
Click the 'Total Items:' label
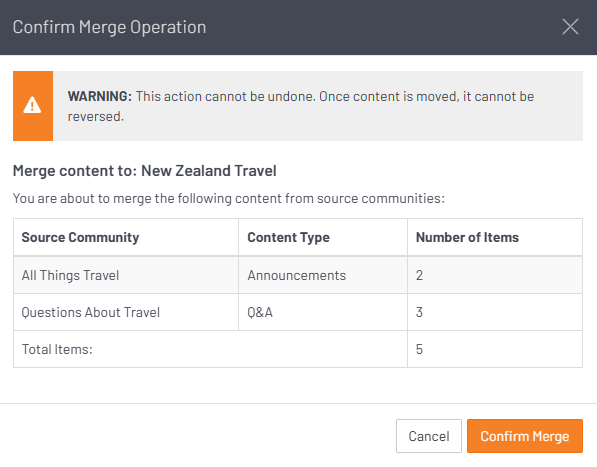pyautogui.click(x=57, y=349)
